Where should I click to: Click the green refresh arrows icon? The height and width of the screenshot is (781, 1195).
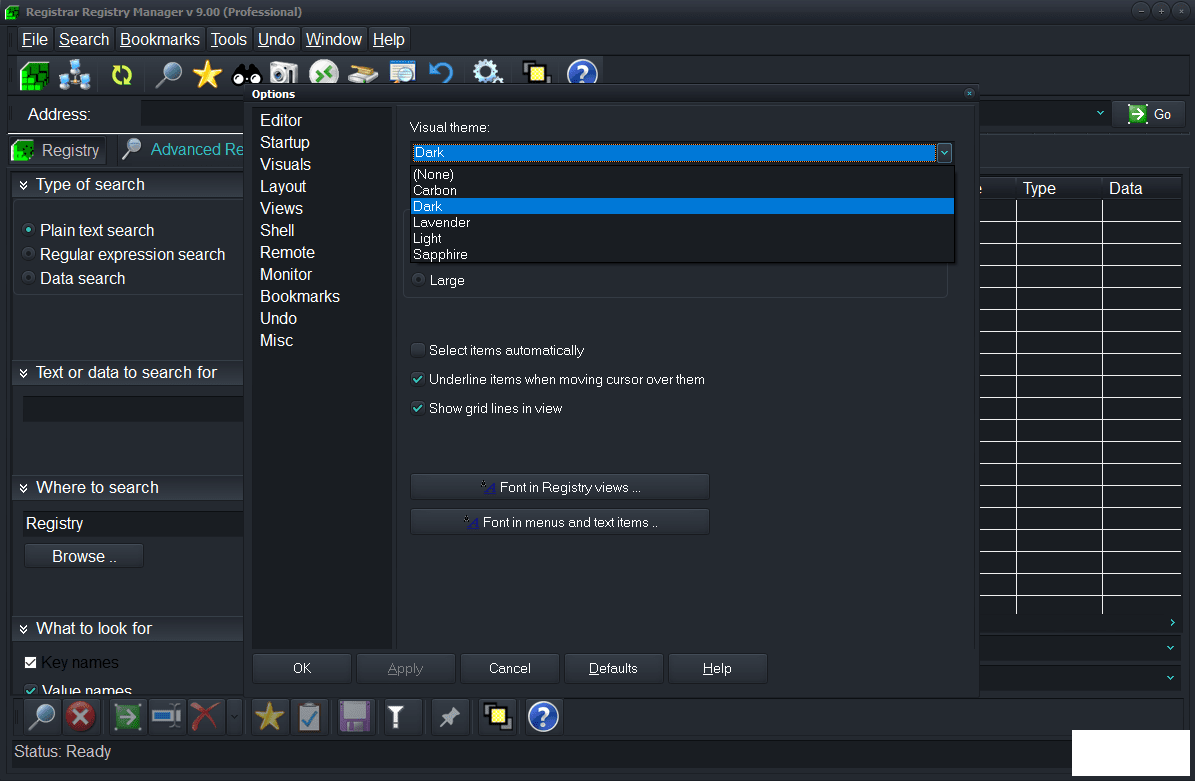(122, 75)
